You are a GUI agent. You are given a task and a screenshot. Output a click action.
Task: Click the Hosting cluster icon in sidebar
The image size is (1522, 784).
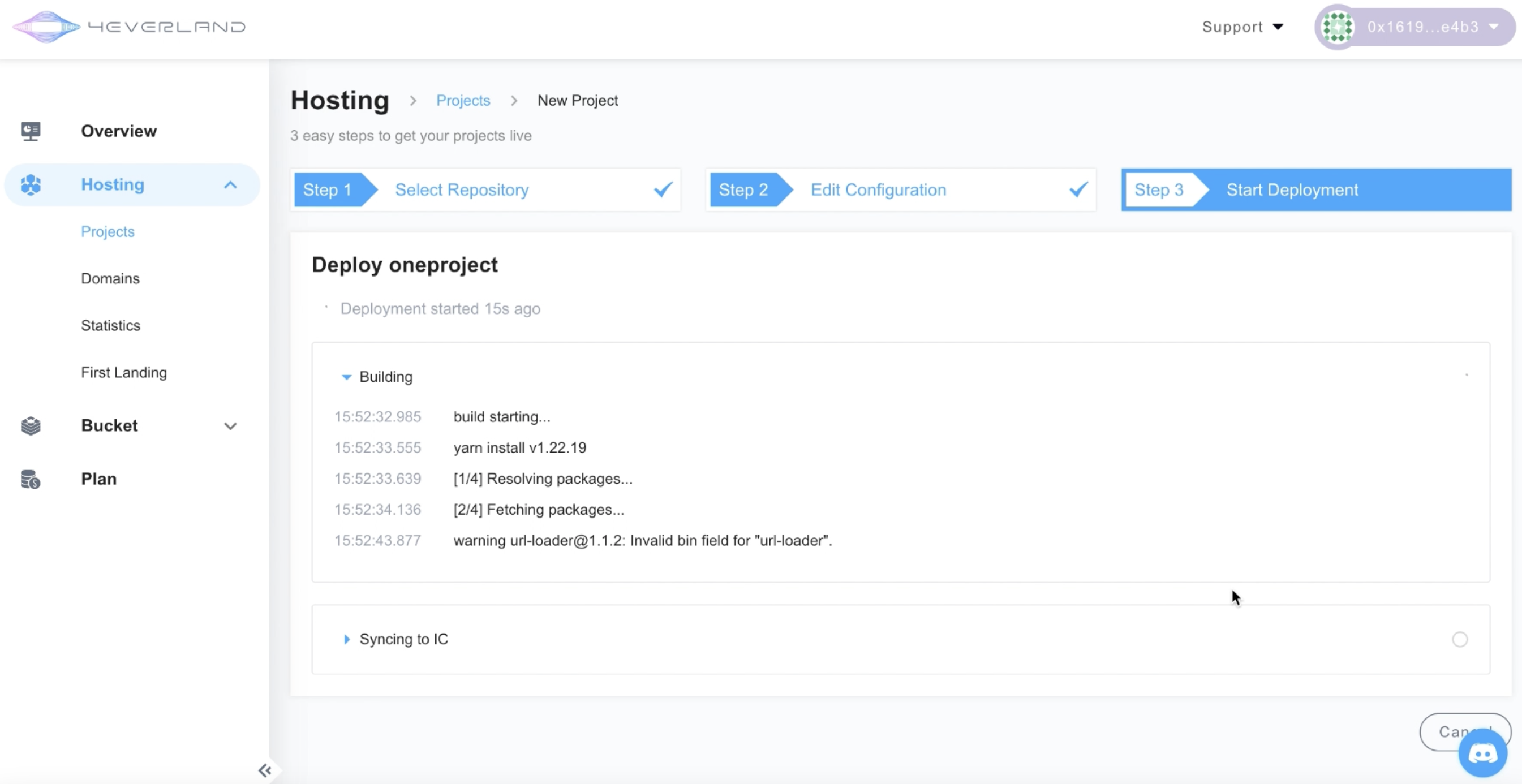(31, 185)
